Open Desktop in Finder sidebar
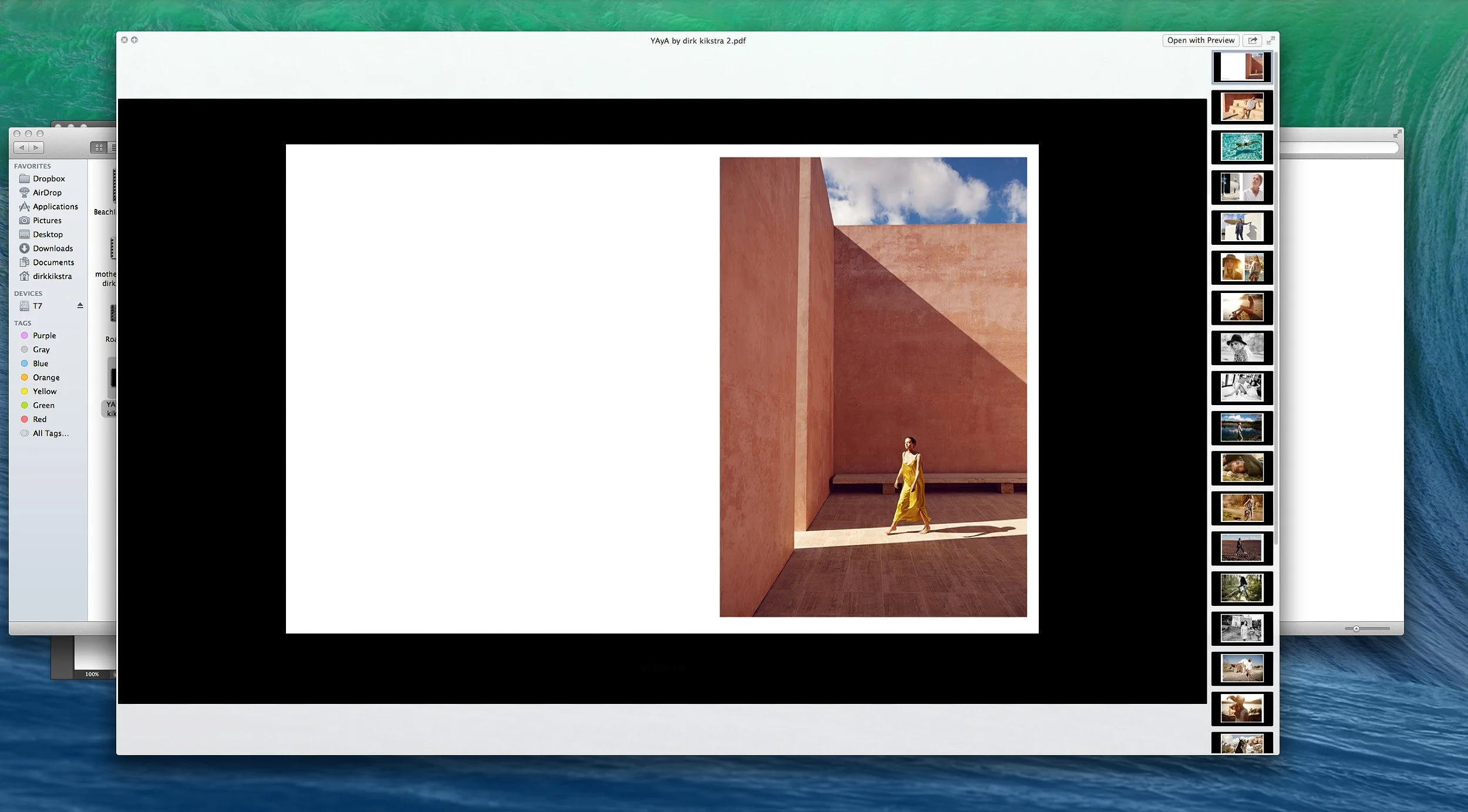Image resolution: width=1468 pixels, height=812 pixels. (x=48, y=234)
